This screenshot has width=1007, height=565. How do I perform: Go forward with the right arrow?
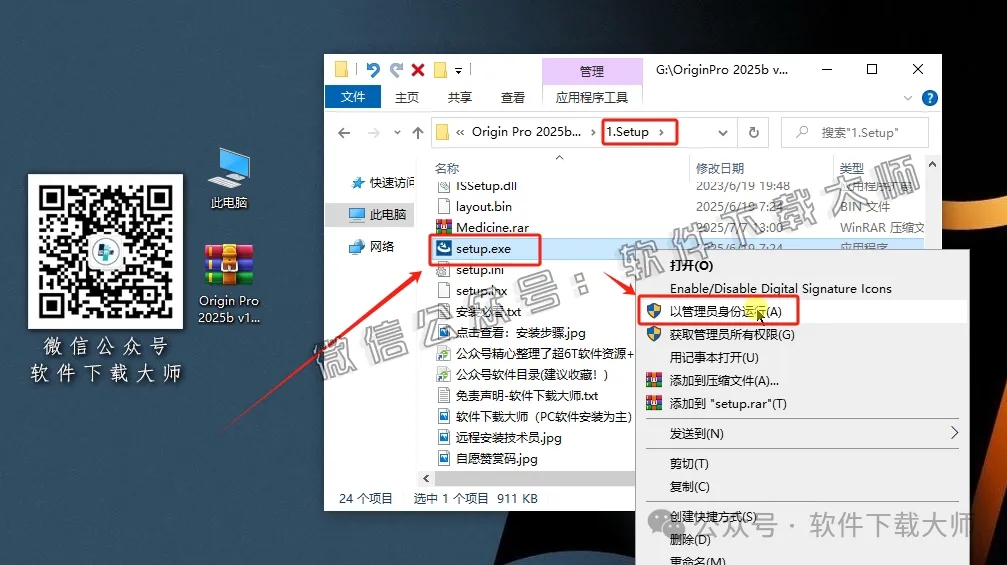pos(373,132)
